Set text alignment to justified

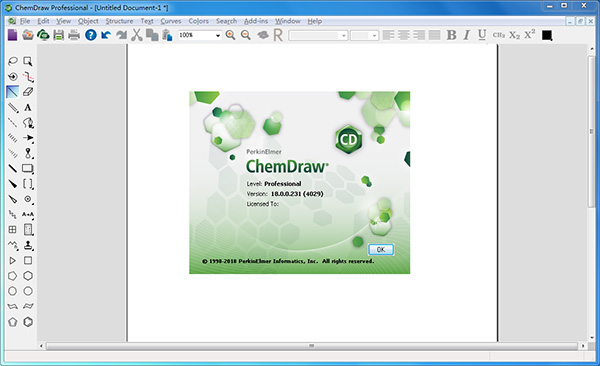(x=434, y=35)
